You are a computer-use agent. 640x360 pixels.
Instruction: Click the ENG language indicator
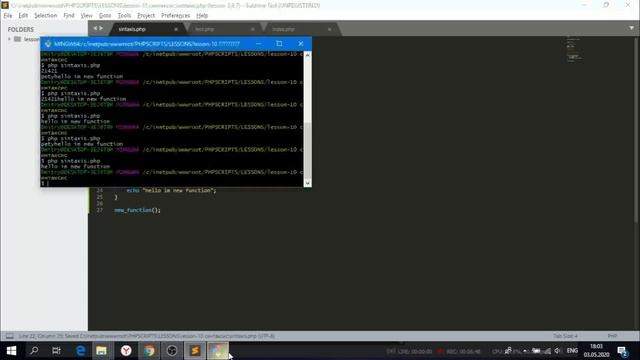pos(572,351)
